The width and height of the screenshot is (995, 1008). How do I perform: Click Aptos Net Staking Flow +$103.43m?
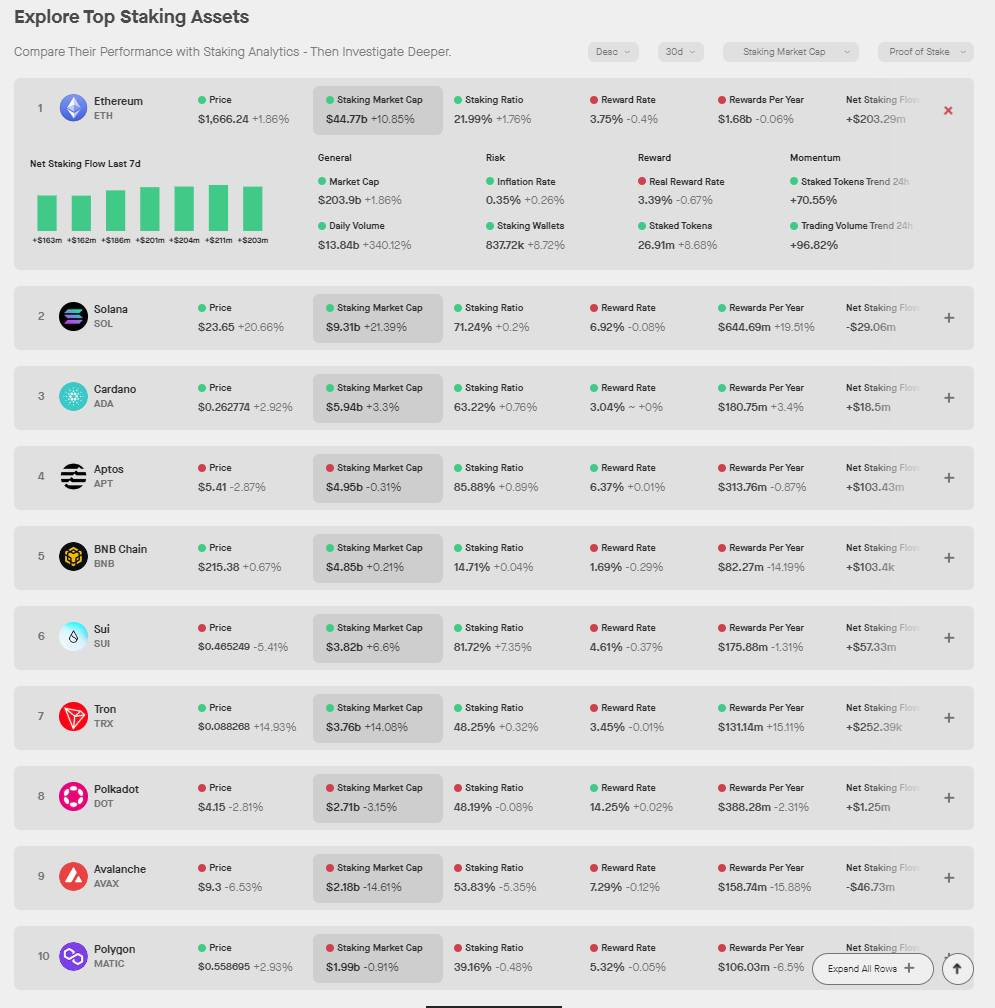pos(875,487)
